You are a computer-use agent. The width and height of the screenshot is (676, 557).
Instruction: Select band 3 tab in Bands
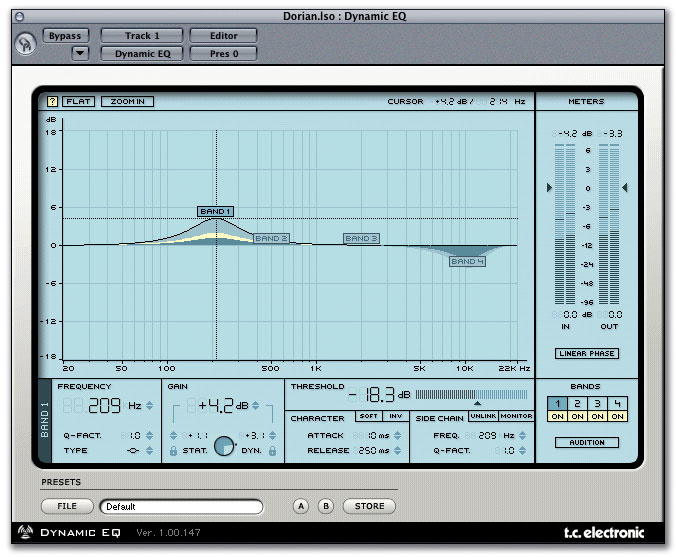tap(597, 403)
